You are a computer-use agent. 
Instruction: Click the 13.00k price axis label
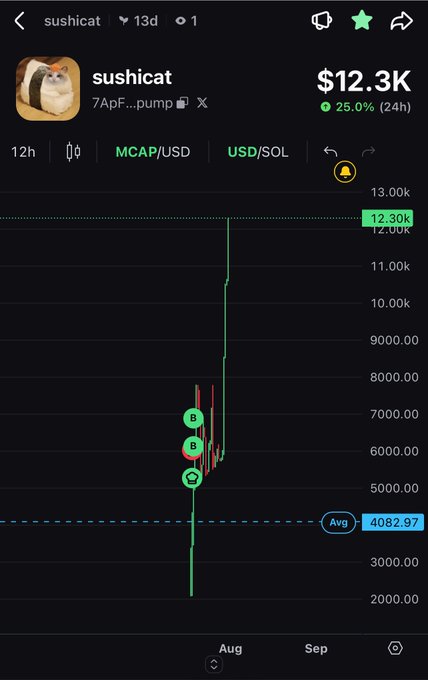pyautogui.click(x=390, y=192)
